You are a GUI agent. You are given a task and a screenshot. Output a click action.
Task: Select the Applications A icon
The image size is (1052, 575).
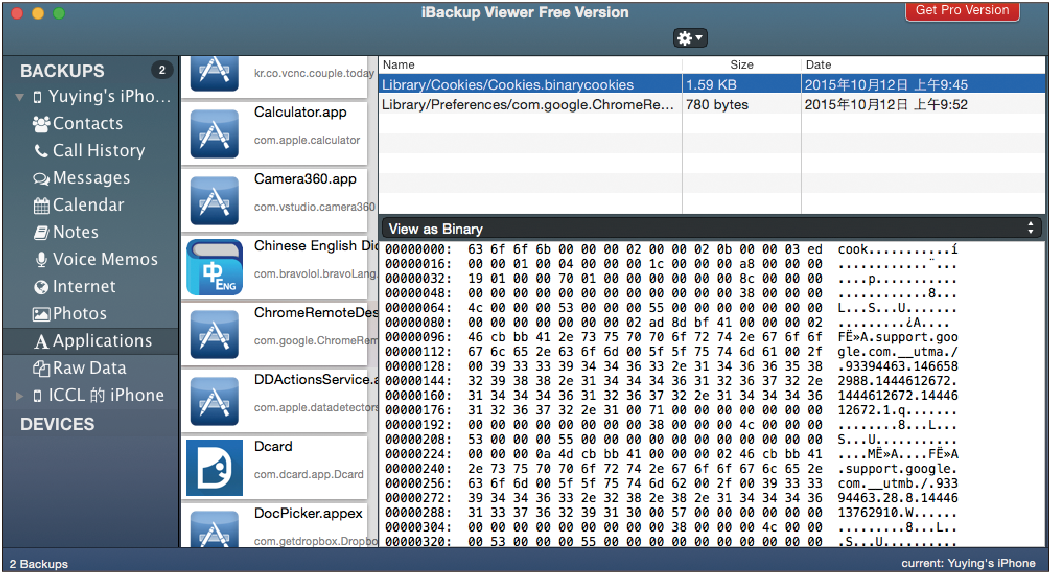42,342
